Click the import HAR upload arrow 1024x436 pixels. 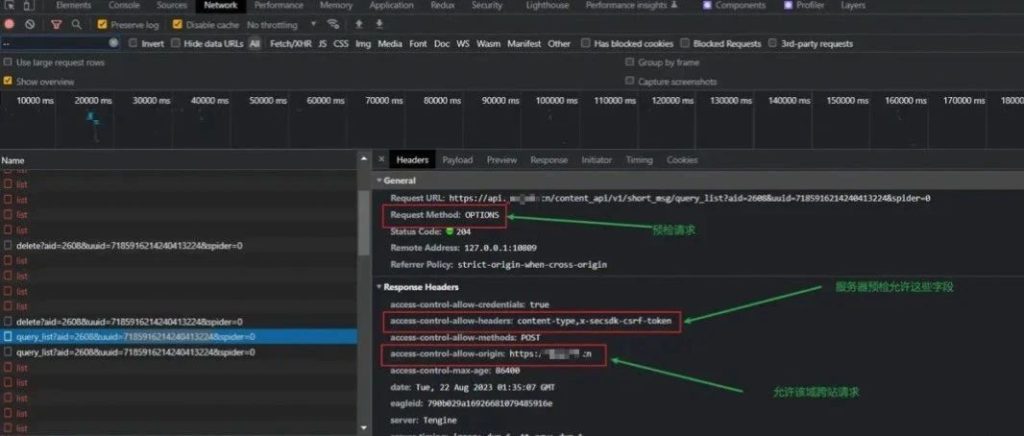[x=359, y=24]
